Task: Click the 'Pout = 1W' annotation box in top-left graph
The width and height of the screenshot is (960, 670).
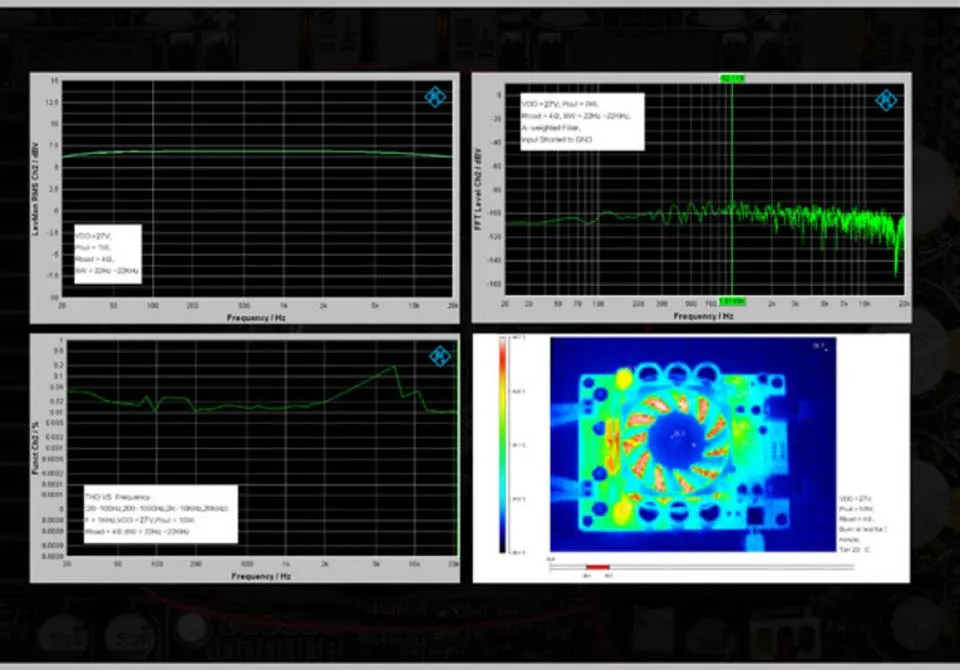Action: click(x=108, y=254)
